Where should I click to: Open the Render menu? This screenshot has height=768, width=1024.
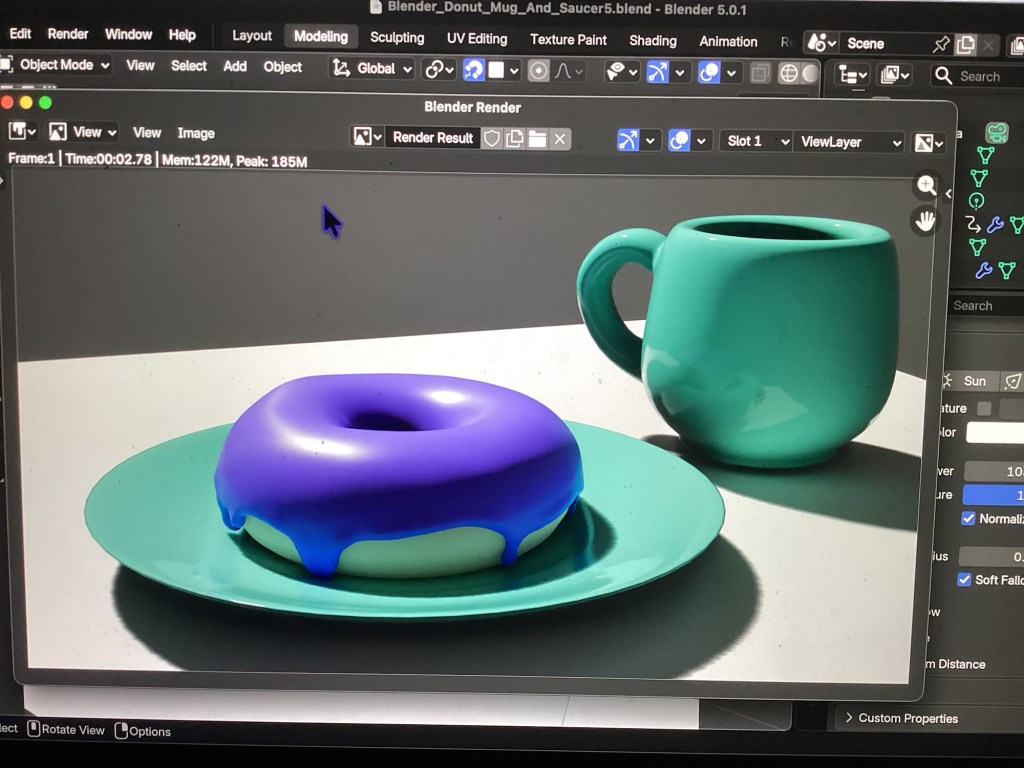click(68, 34)
